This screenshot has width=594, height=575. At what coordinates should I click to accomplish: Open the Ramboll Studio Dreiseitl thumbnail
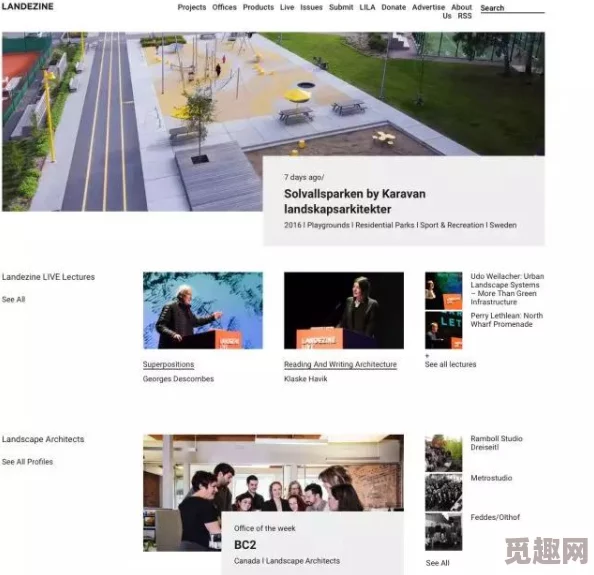tap(443, 453)
